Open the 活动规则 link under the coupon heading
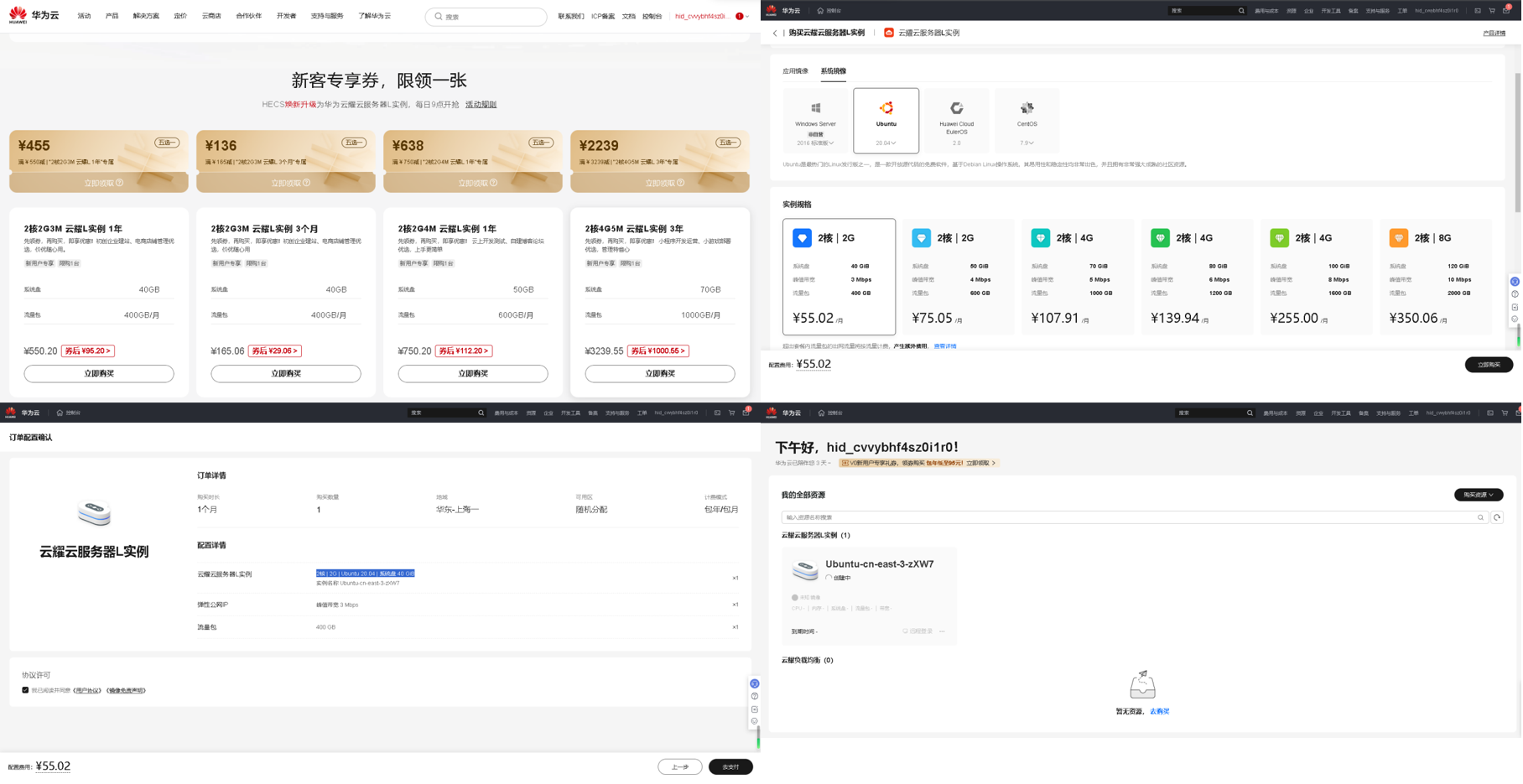This screenshot has height=784, width=1523. tap(481, 105)
